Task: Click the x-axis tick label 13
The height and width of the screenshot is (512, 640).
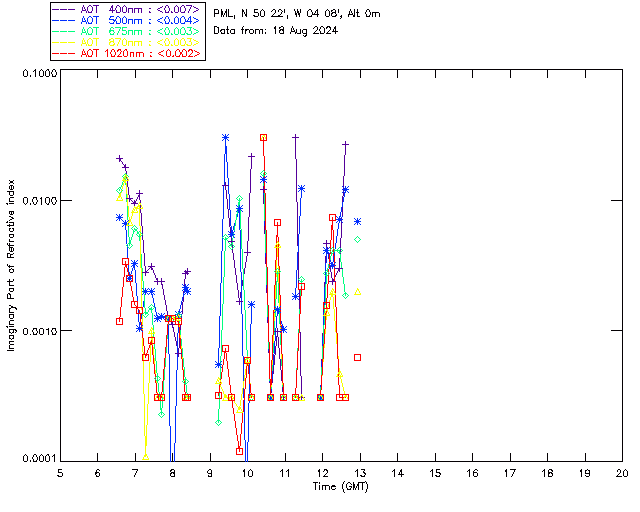Action: point(360,472)
